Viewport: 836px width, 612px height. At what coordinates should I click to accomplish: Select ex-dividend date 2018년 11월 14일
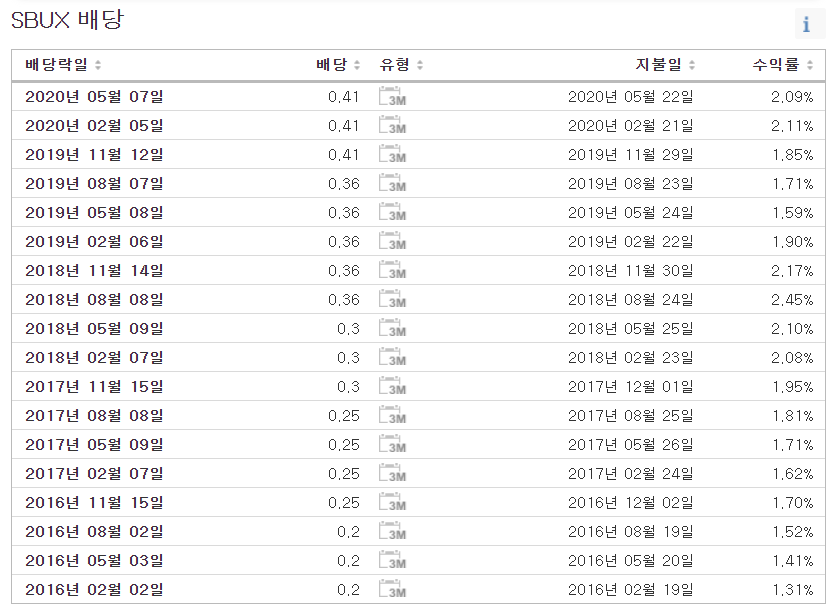pyautogui.click(x=94, y=270)
